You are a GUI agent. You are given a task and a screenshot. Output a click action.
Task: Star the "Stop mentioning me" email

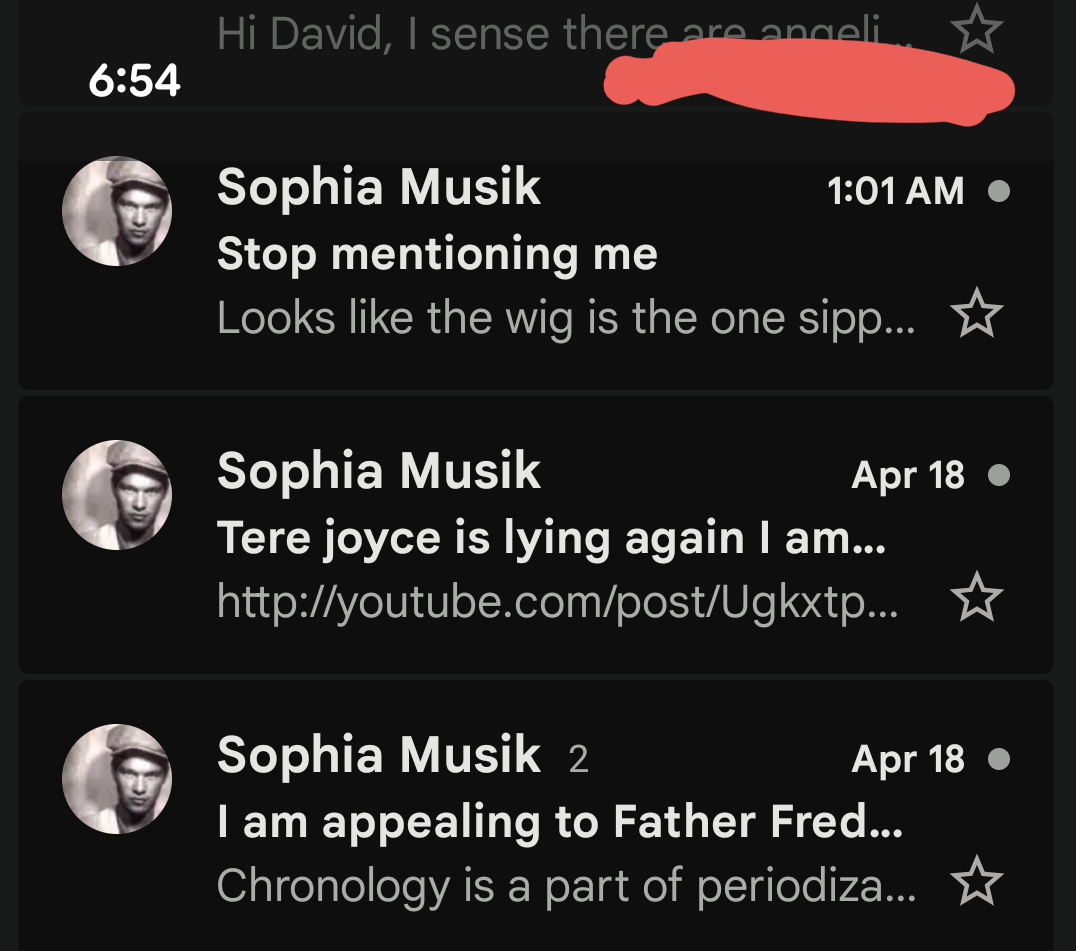tap(976, 315)
